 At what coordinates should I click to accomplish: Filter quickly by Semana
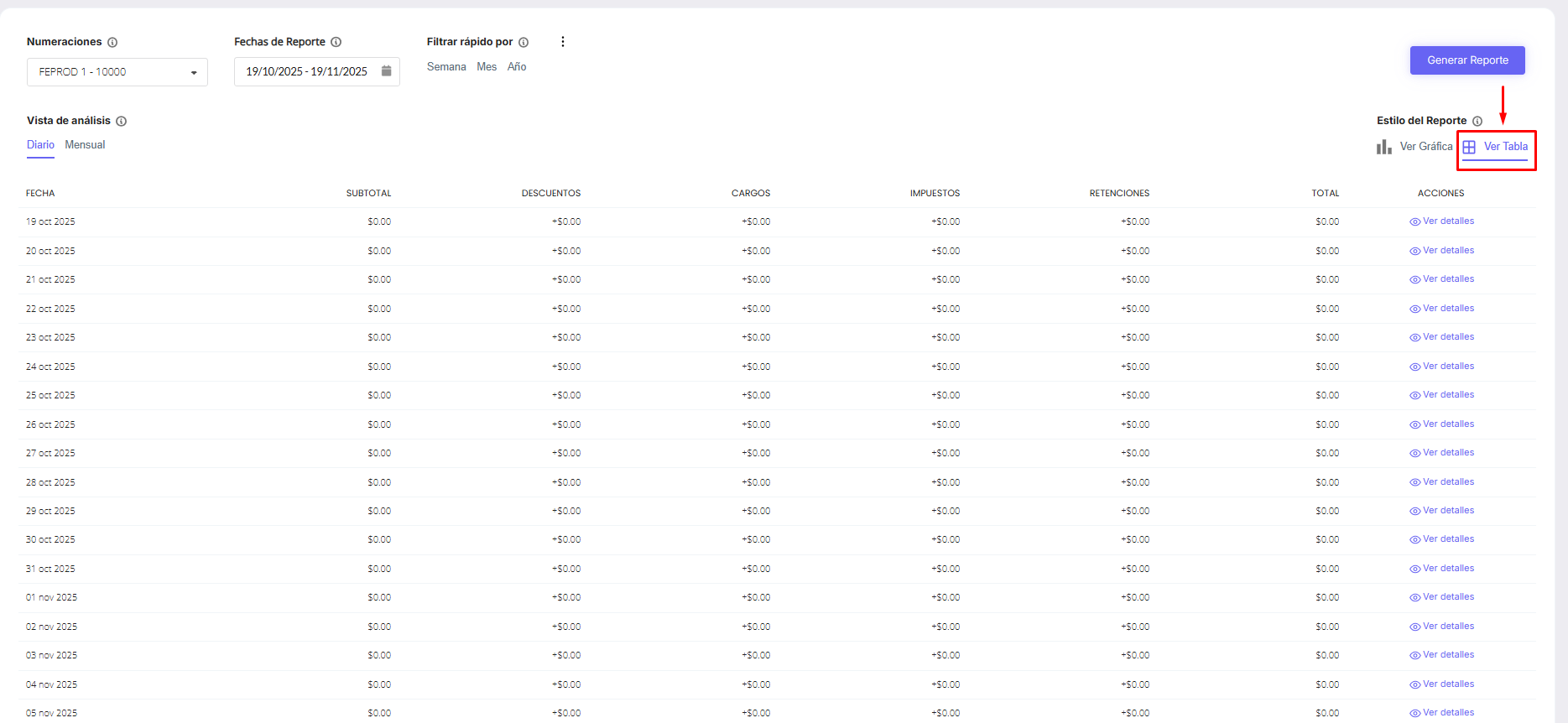pos(446,67)
